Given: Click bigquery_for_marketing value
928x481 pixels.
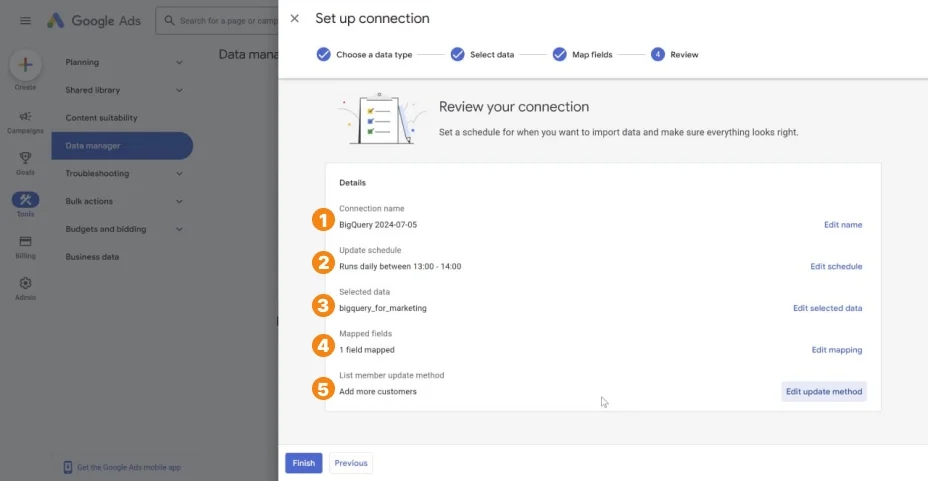Looking at the screenshot, I should tap(383, 308).
